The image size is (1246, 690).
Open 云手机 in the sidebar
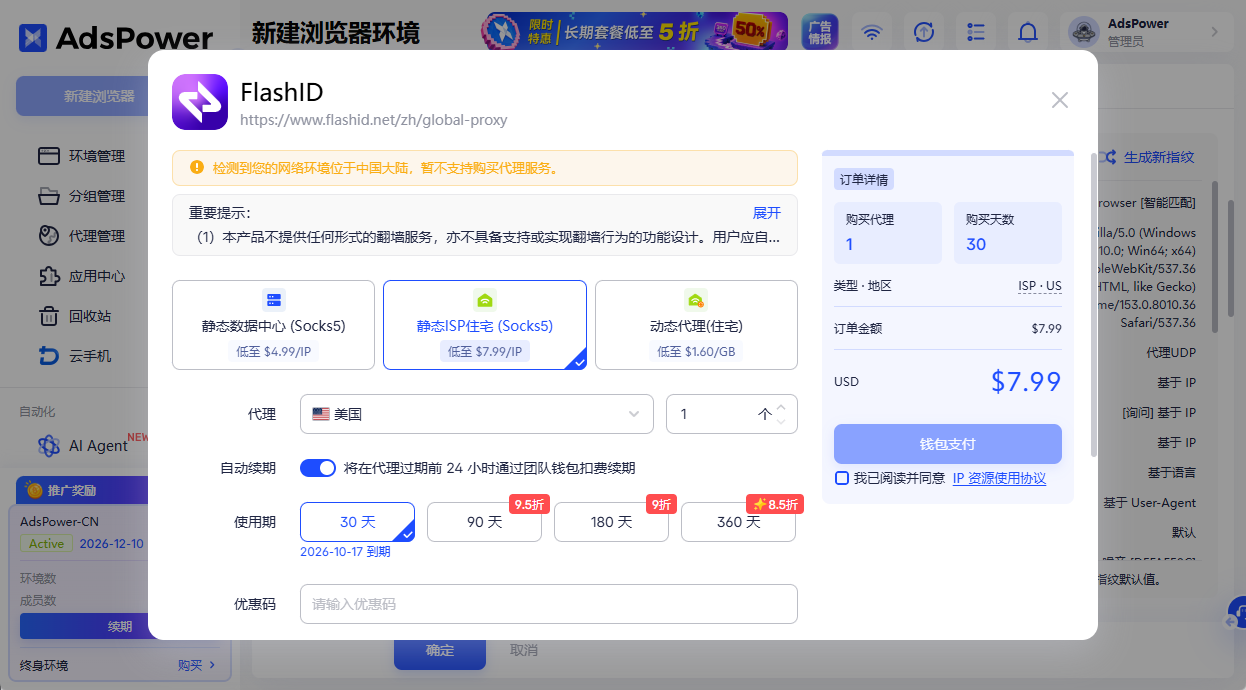[x=90, y=356]
